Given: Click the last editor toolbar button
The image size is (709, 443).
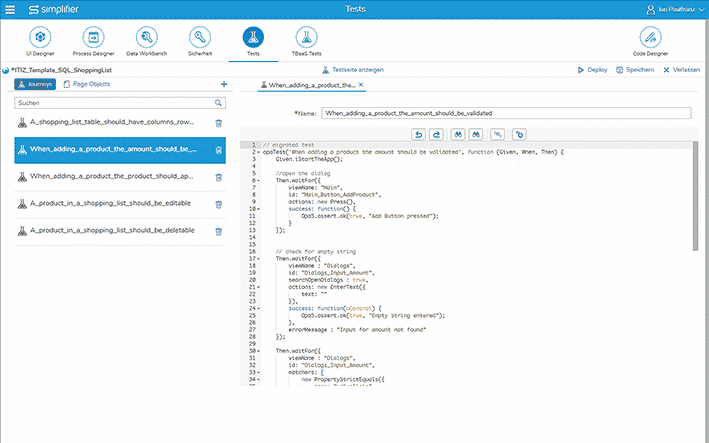Looking at the screenshot, I should [519, 134].
